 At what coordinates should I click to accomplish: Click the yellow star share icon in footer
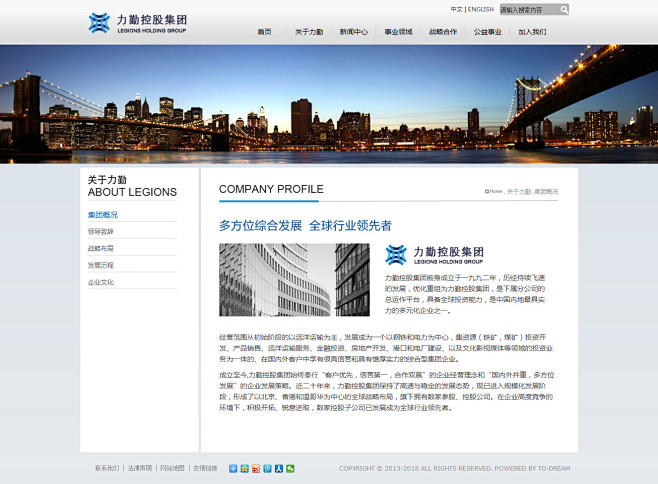(x=244, y=468)
